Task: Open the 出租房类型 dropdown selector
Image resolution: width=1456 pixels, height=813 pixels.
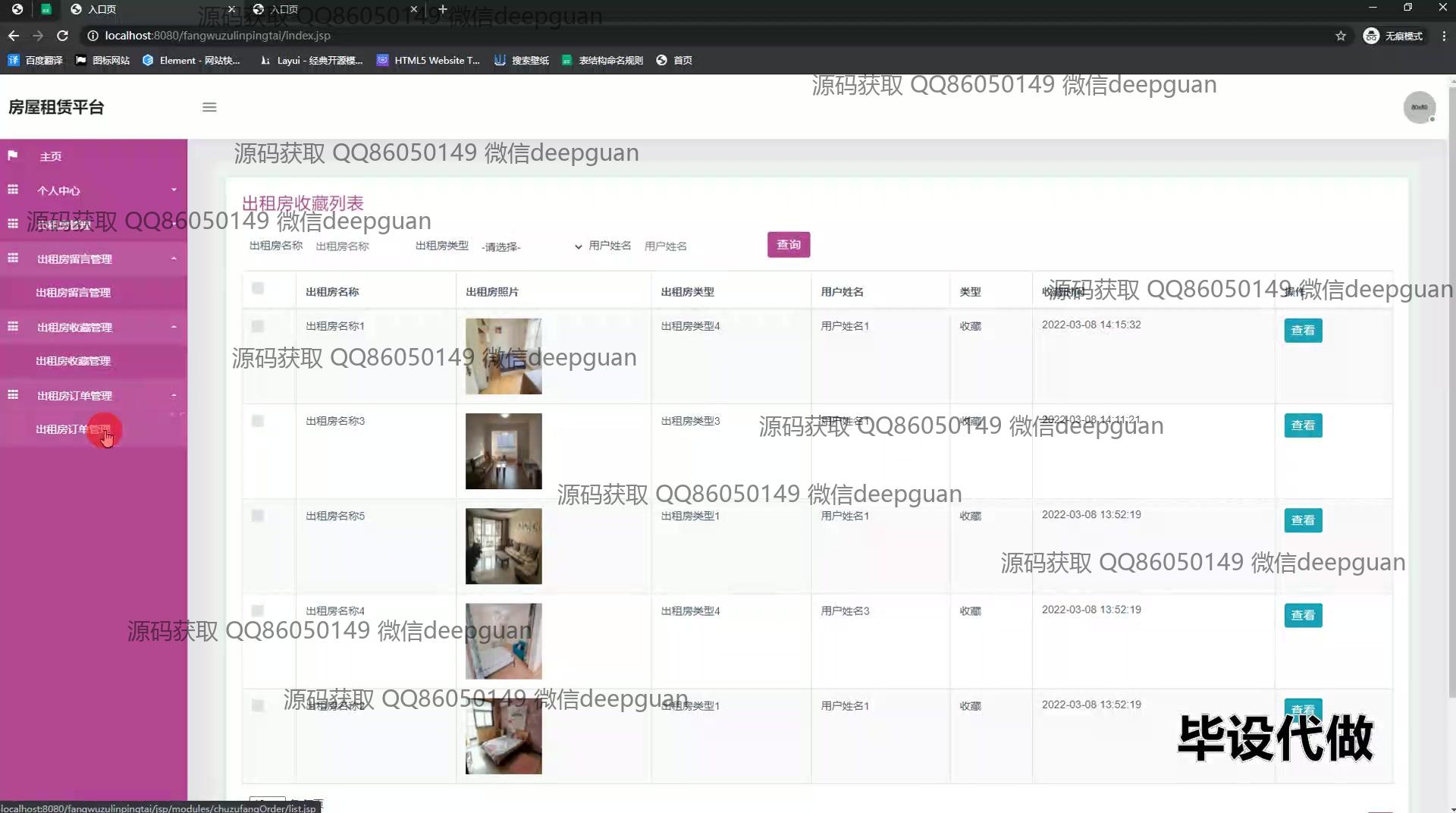Action: [531, 246]
